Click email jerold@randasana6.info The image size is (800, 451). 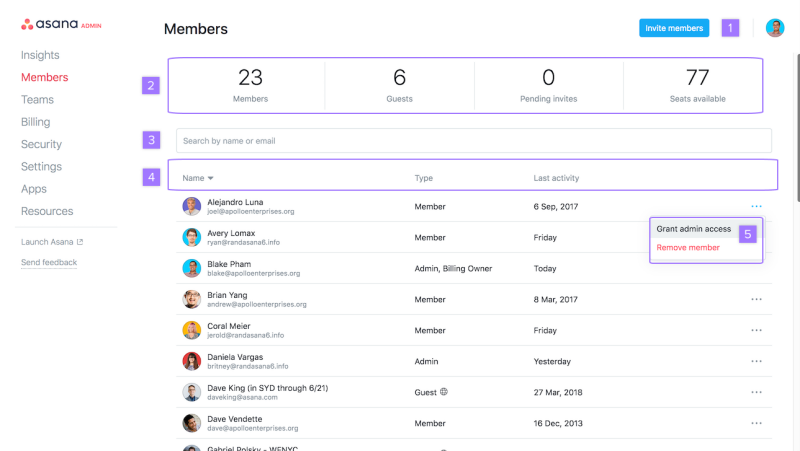pos(245,335)
